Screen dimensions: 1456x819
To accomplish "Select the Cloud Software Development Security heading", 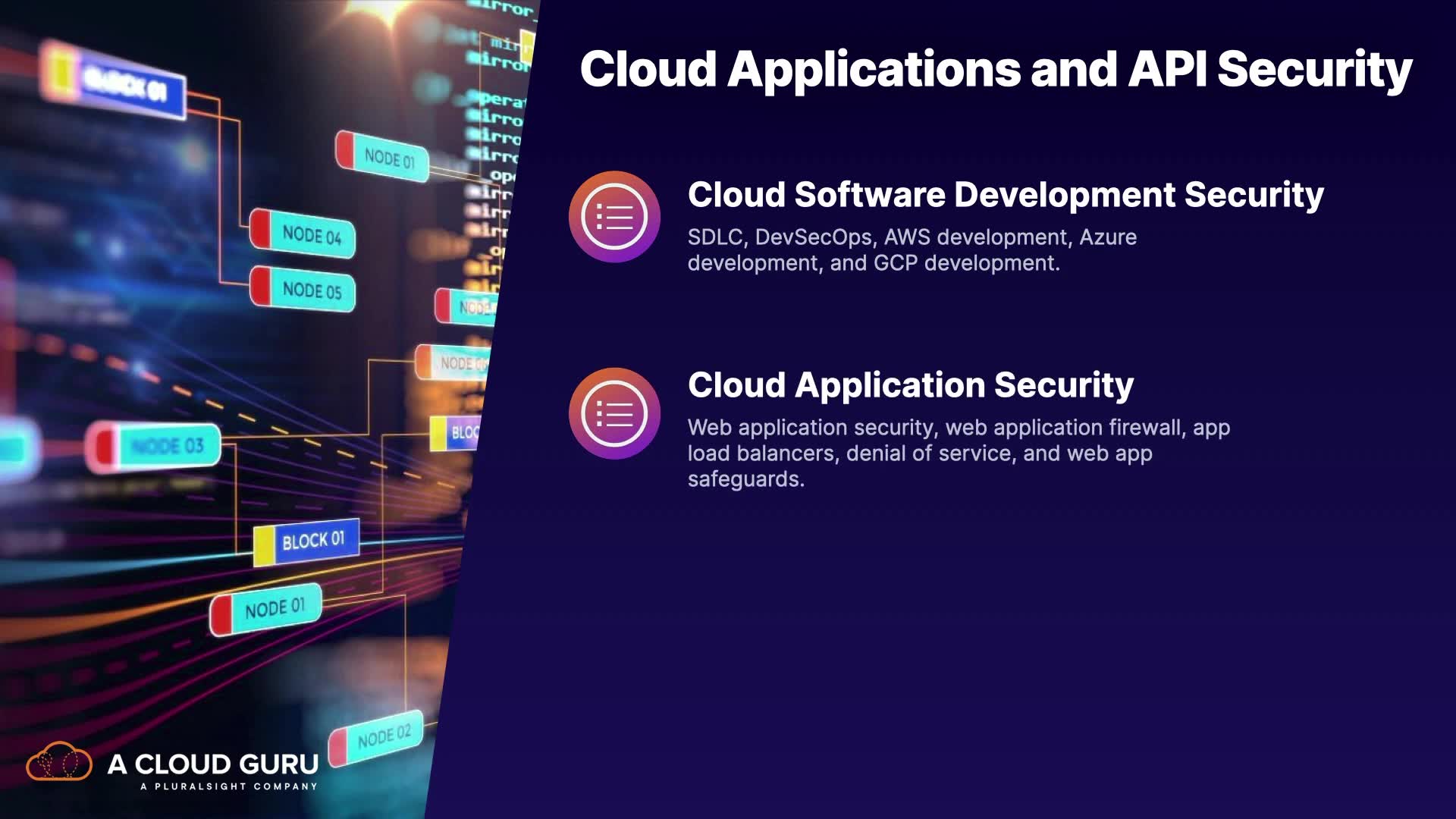I will (1006, 195).
